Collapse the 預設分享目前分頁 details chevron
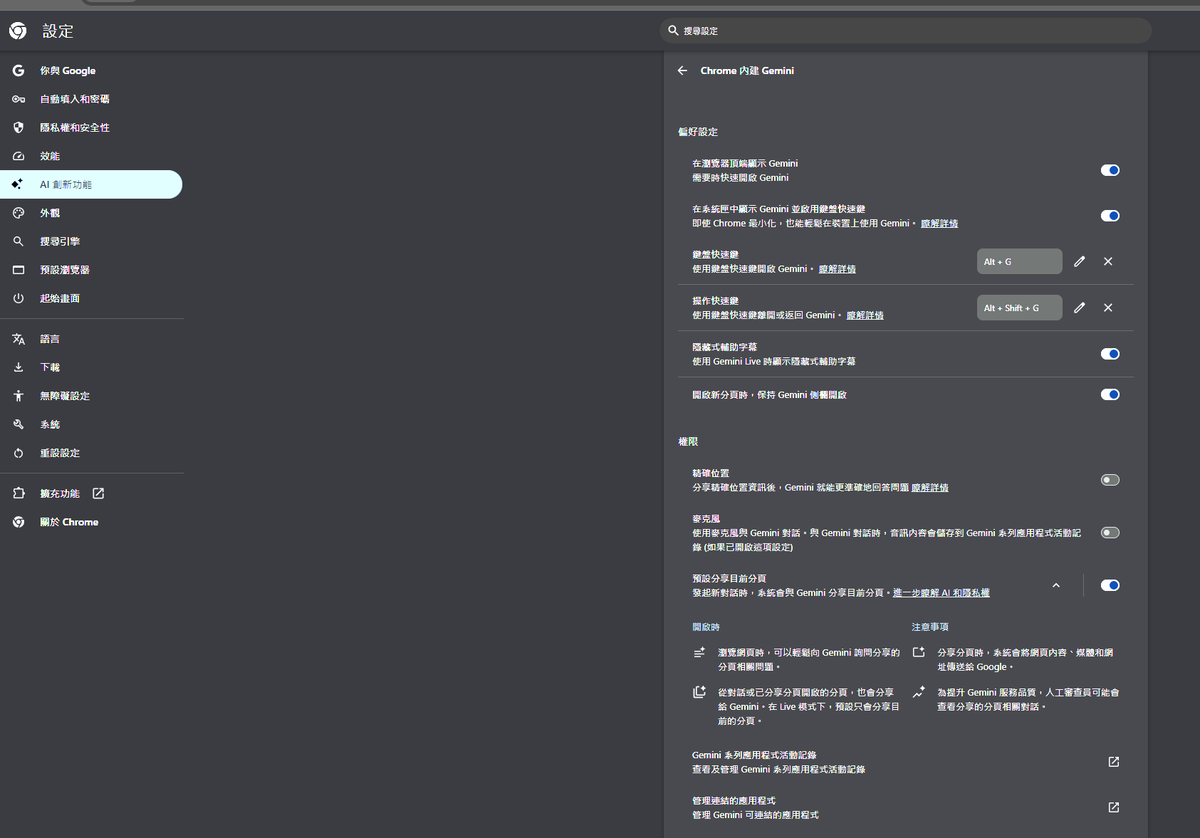Screen dimensions: 1200x838 point(1056,585)
